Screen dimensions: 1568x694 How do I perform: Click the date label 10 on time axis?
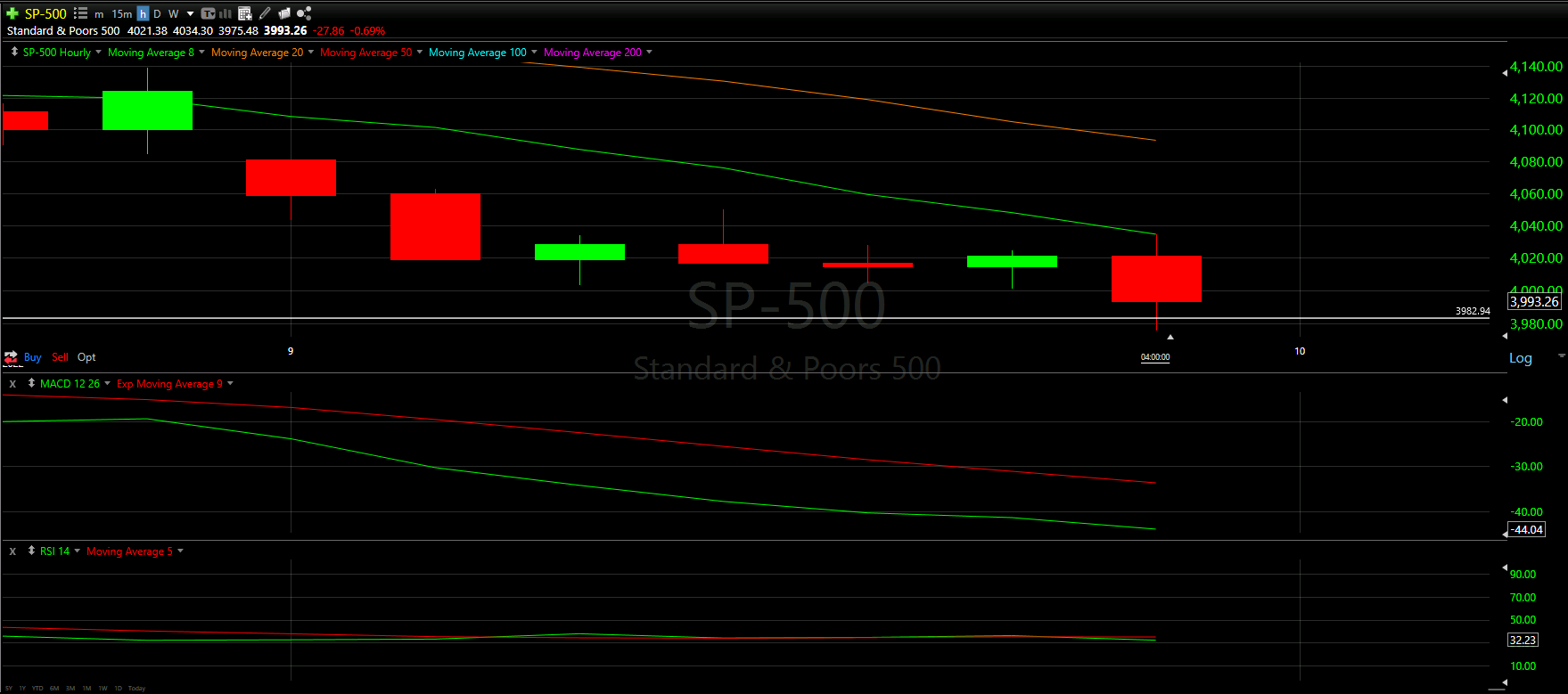1300,351
